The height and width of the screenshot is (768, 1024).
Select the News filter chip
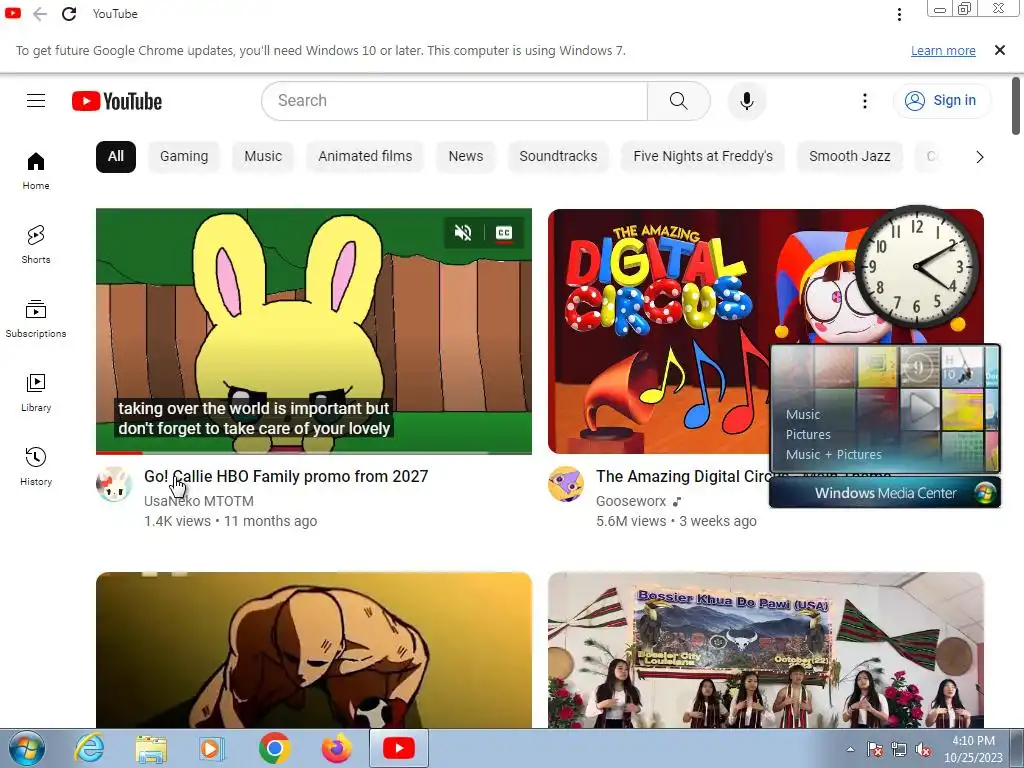click(x=466, y=157)
